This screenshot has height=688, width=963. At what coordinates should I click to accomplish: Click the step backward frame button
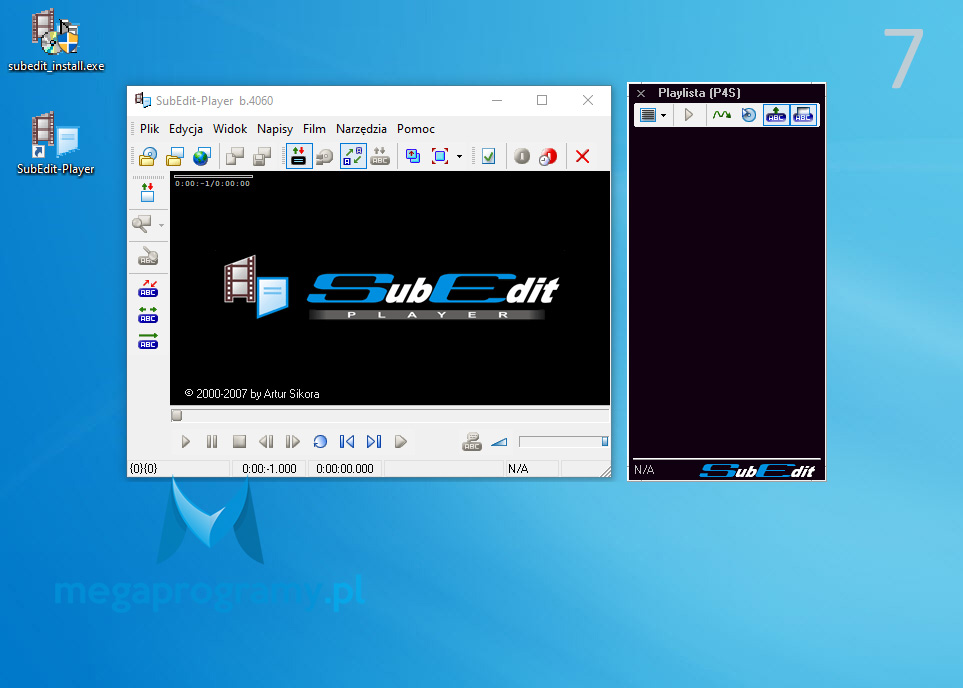266,442
